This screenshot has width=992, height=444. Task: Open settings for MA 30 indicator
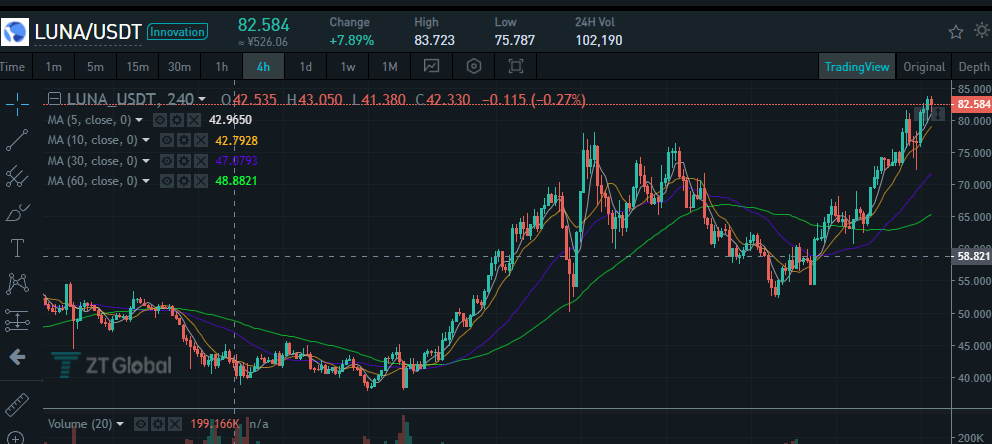coord(183,161)
